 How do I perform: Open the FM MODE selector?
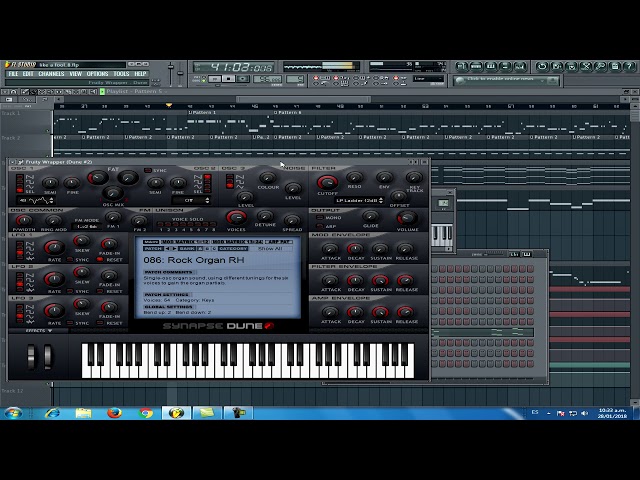87,227
